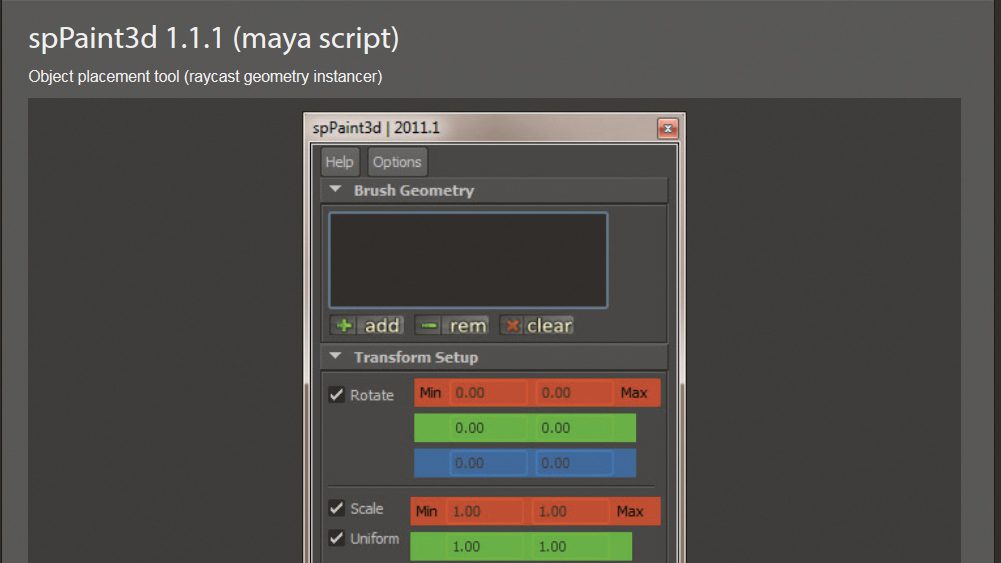Click the green plus add icon

(x=343, y=326)
